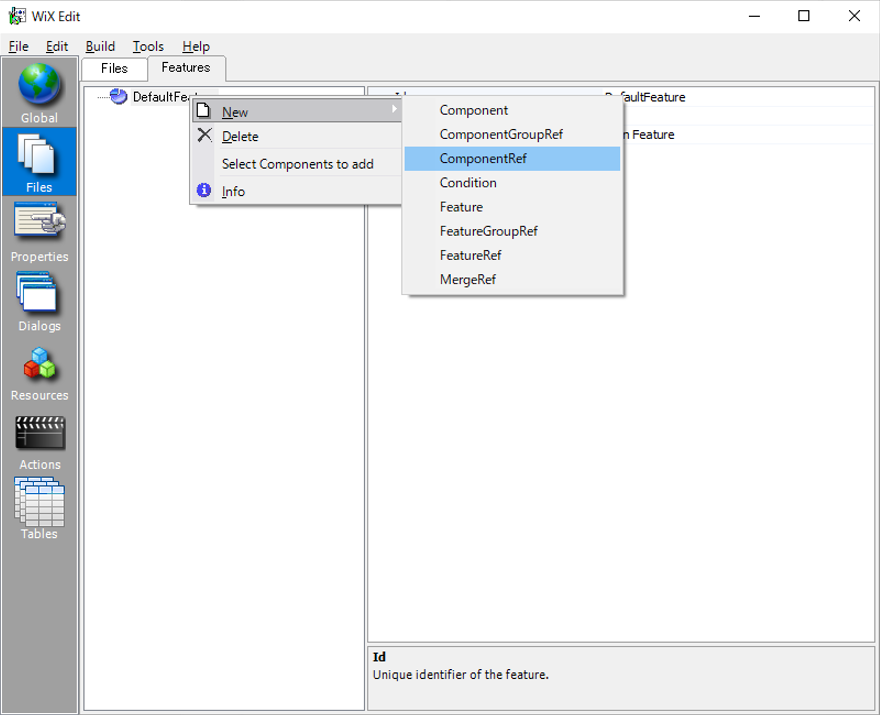Open the Properties sidebar icon
The image size is (880, 715).
click(x=39, y=221)
